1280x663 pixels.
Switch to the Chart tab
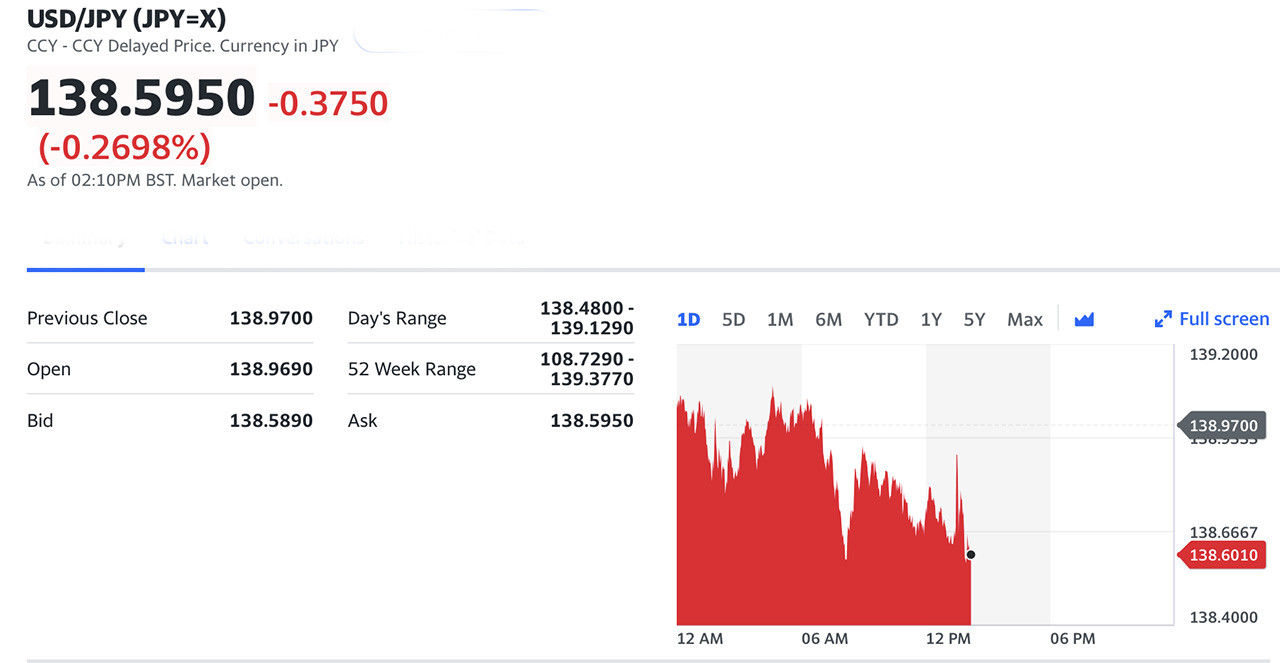click(x=185, y=239)
